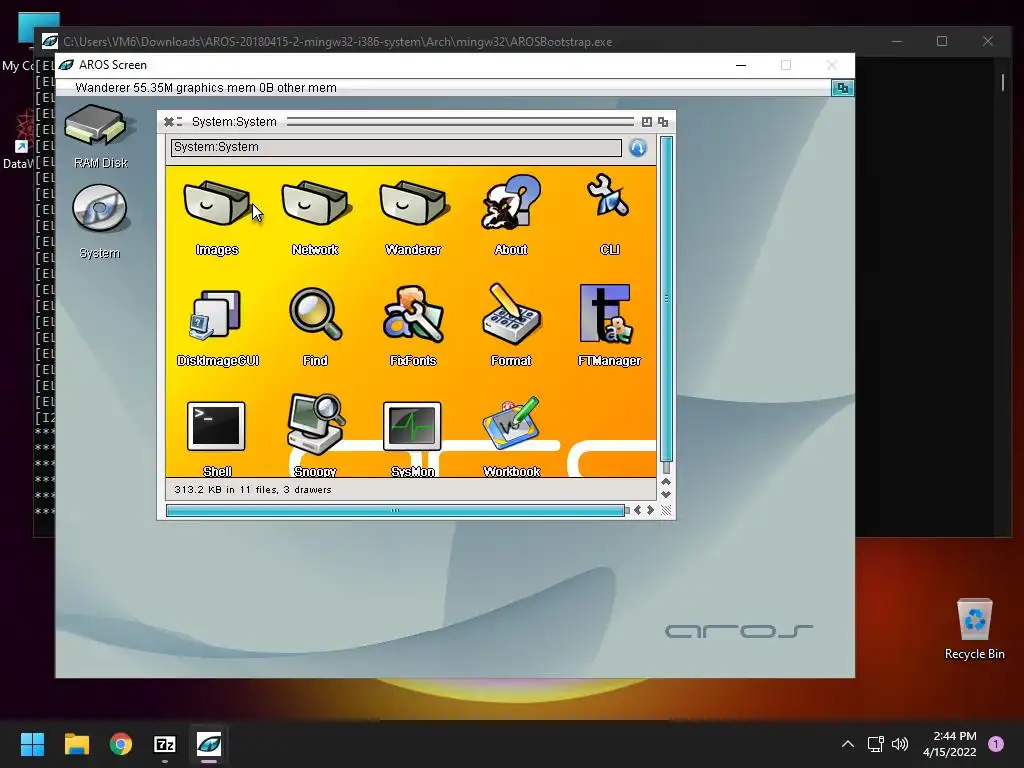Image resolution: width=1024 pixels, height=768 pixels.
Task: Launch the About program icon
Action: coord(511,202)
